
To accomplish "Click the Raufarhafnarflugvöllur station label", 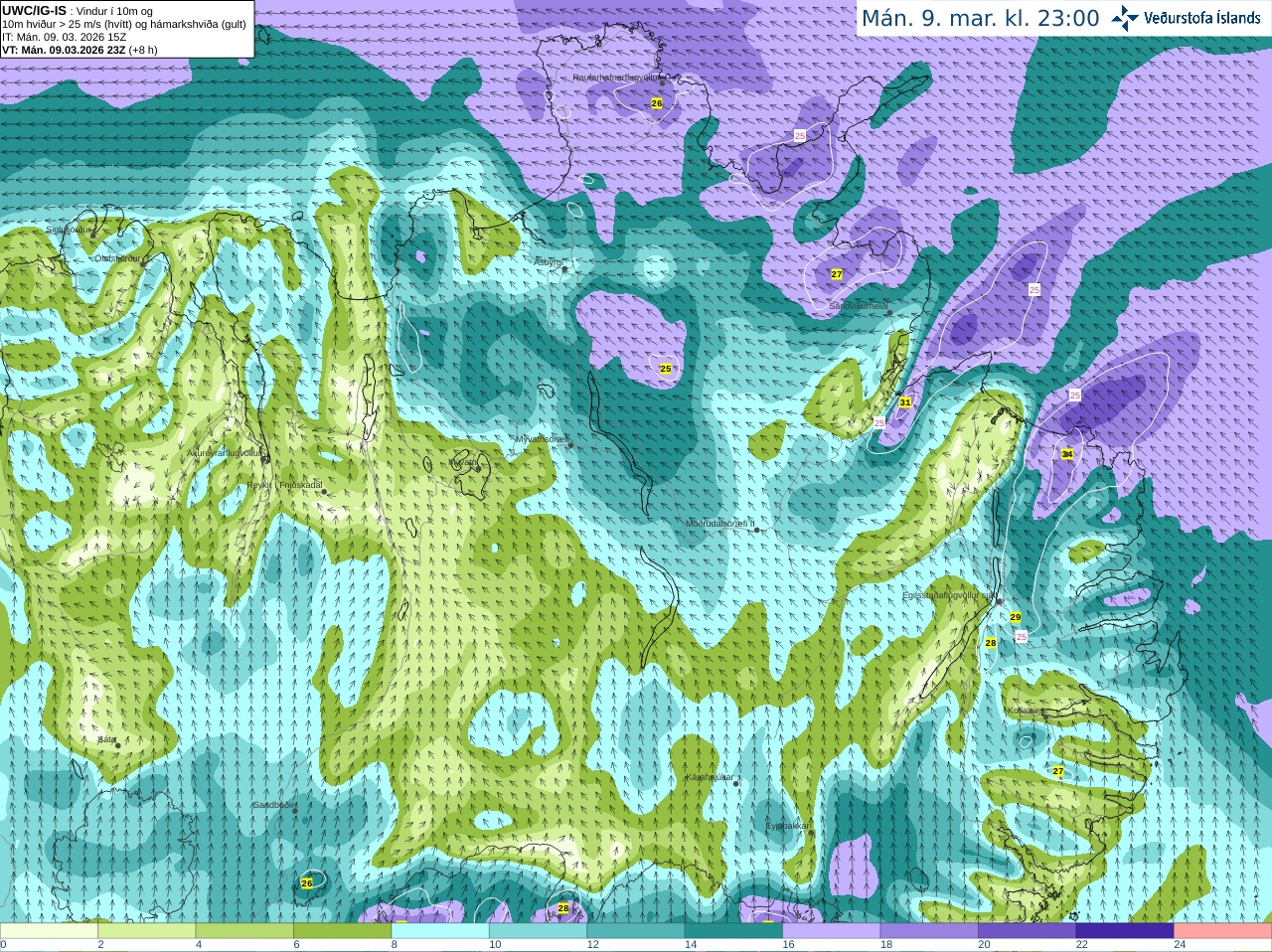I will 617,77.
